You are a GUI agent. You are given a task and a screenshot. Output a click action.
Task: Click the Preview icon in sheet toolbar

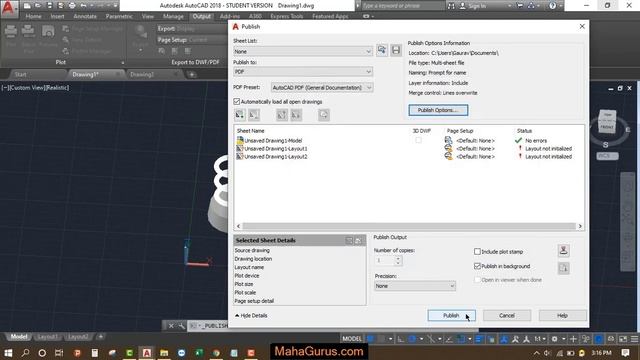pos(324,115)
